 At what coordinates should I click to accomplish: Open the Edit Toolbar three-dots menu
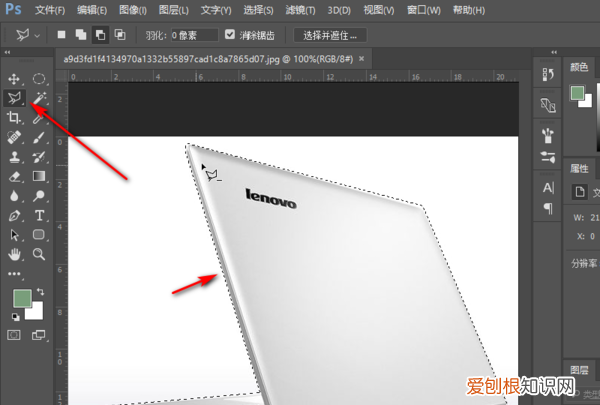click(x=14, y=274)
